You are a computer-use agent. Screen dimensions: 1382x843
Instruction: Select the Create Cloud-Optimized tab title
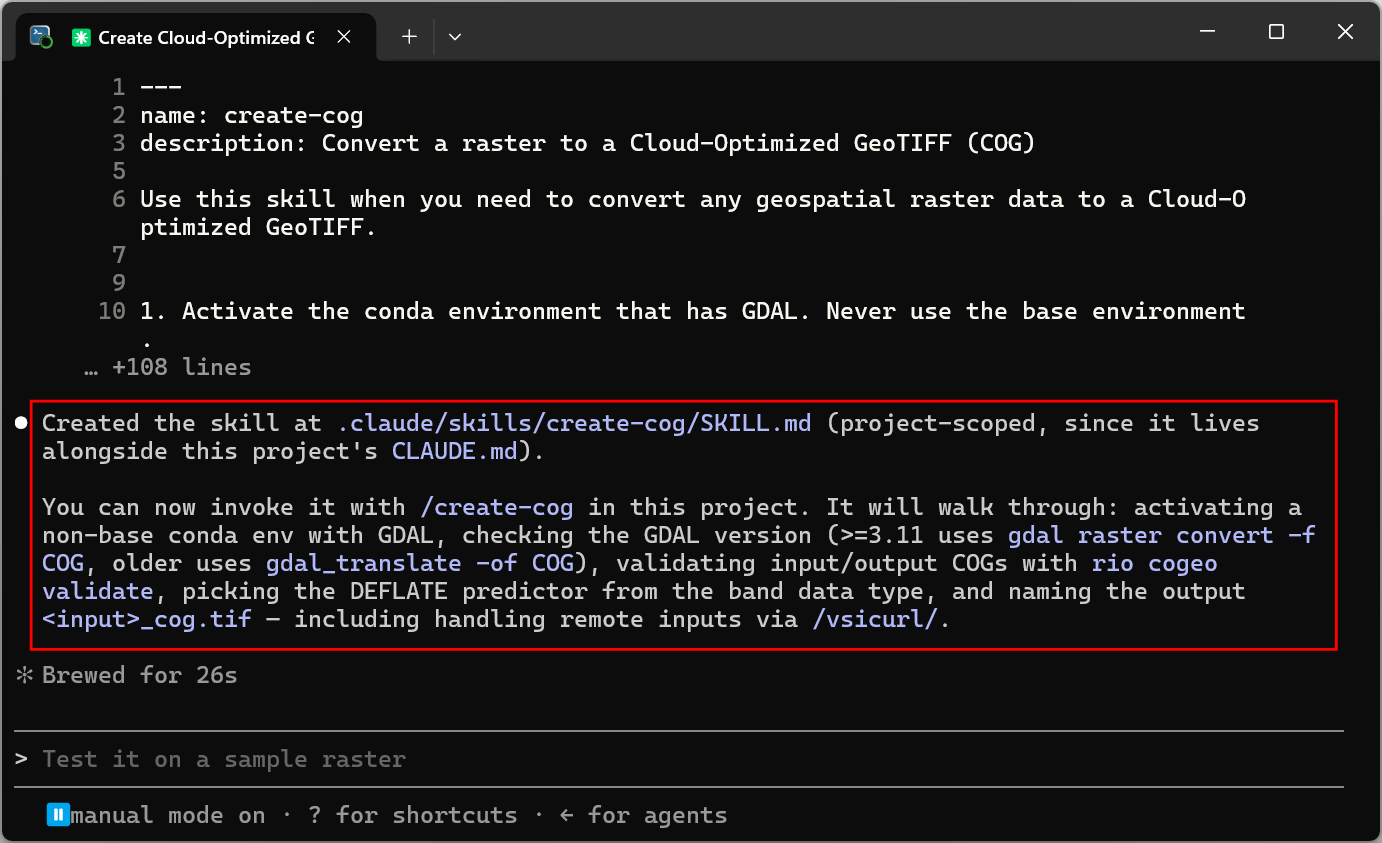coord(205,37)
